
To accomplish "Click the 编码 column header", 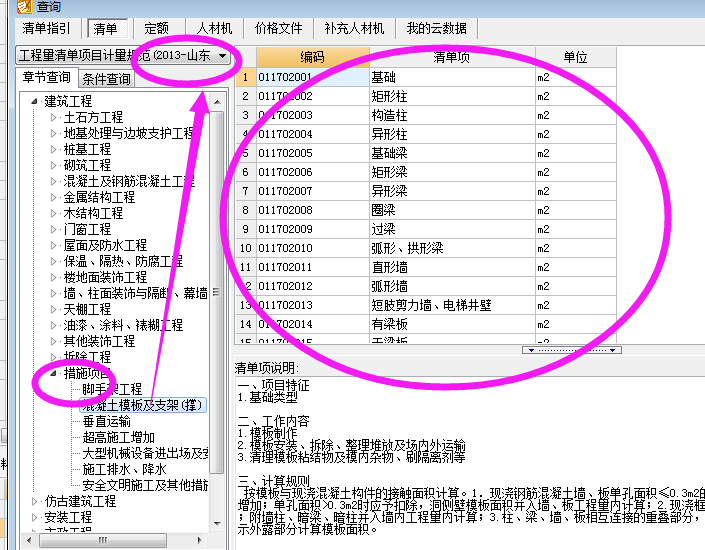I will coord(312,57).
